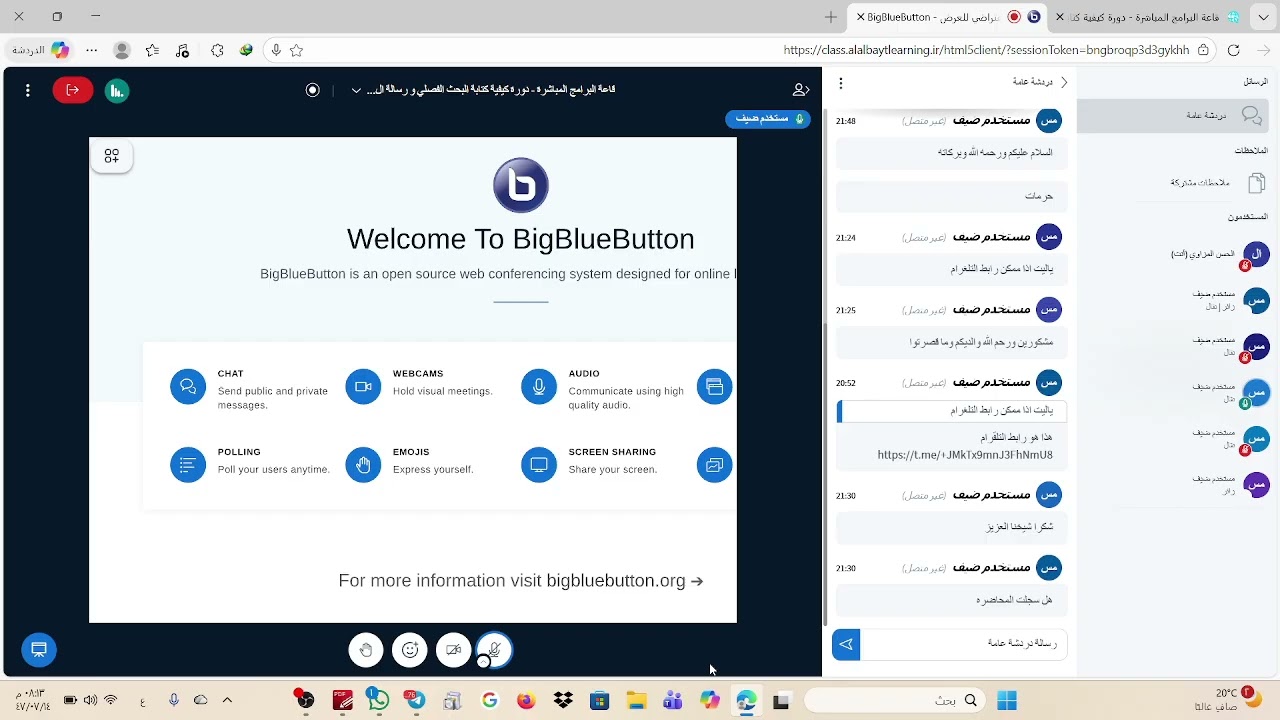Reload the page with the refresh button

click(x=1233, y=50)
